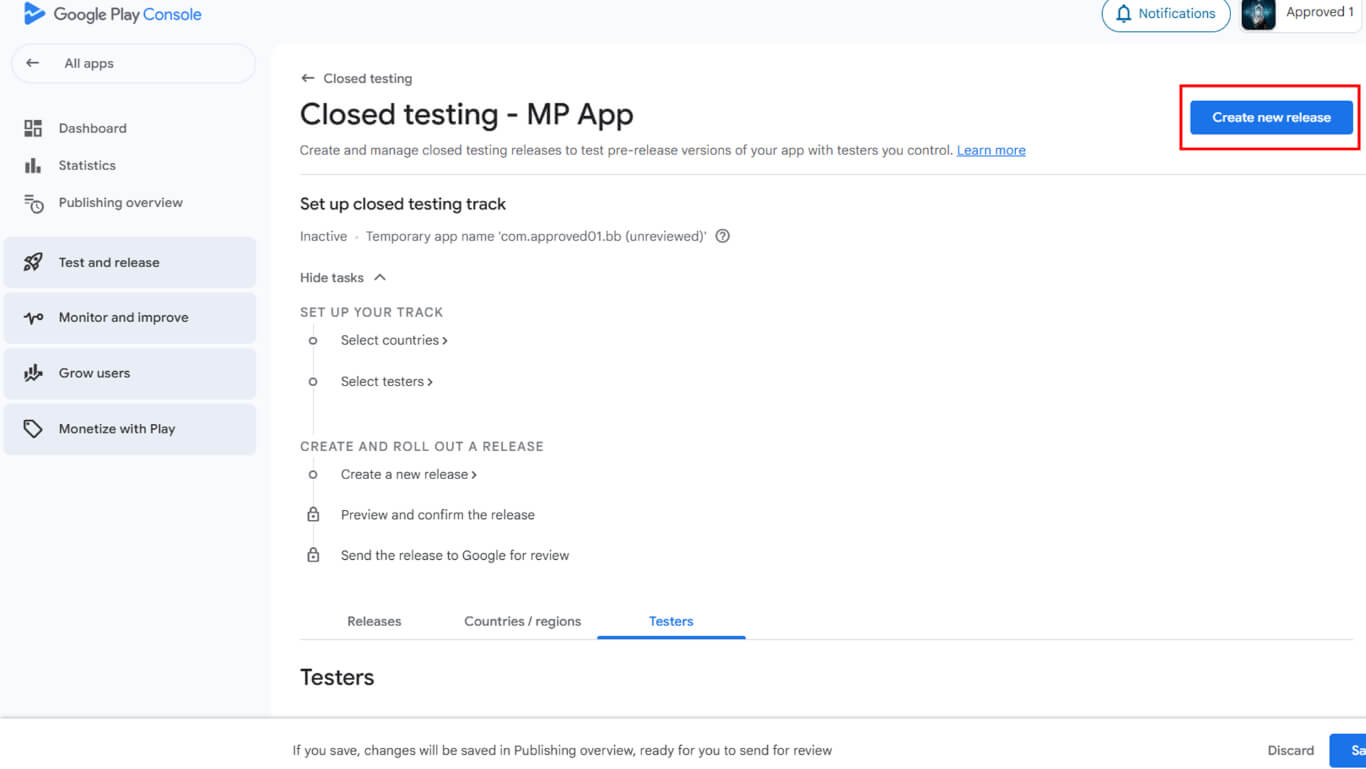Click the Monitor and improve pulse icon
1366x769 pixels.
coord(33,318)
